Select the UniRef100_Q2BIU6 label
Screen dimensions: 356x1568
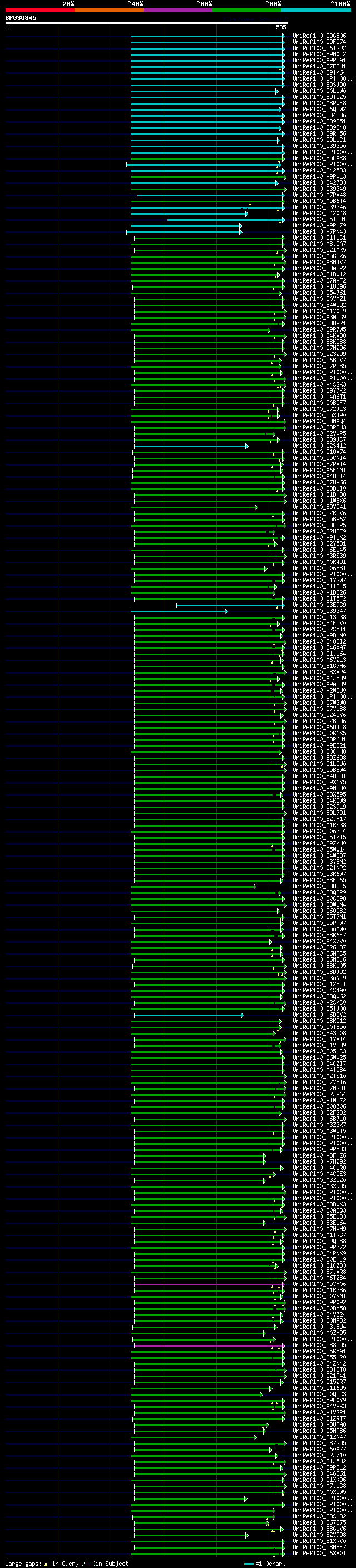[319, 721]
